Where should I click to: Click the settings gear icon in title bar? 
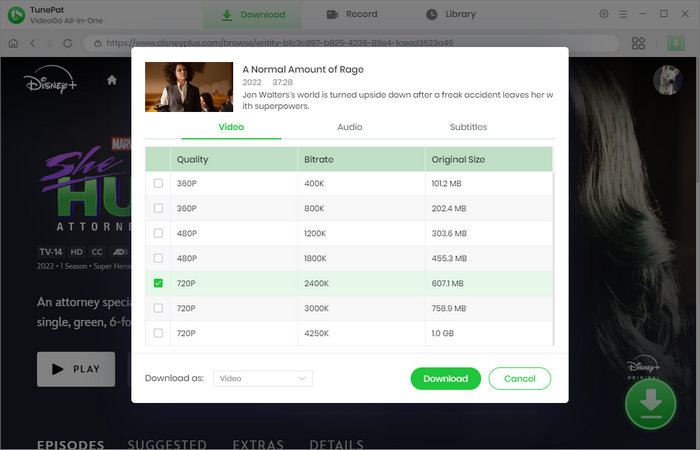[x=603, y=14]
